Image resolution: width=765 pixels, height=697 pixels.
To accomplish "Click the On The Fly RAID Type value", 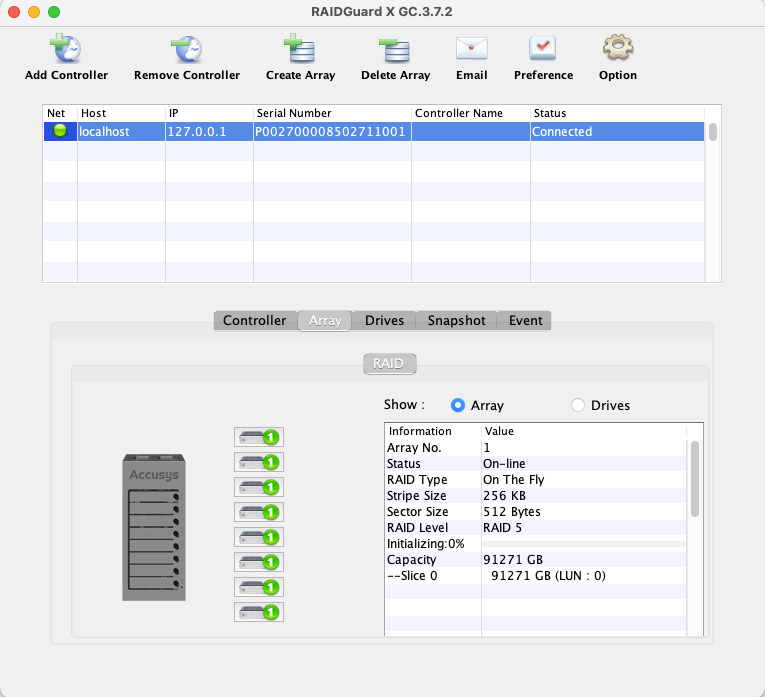I will [513, 479].
